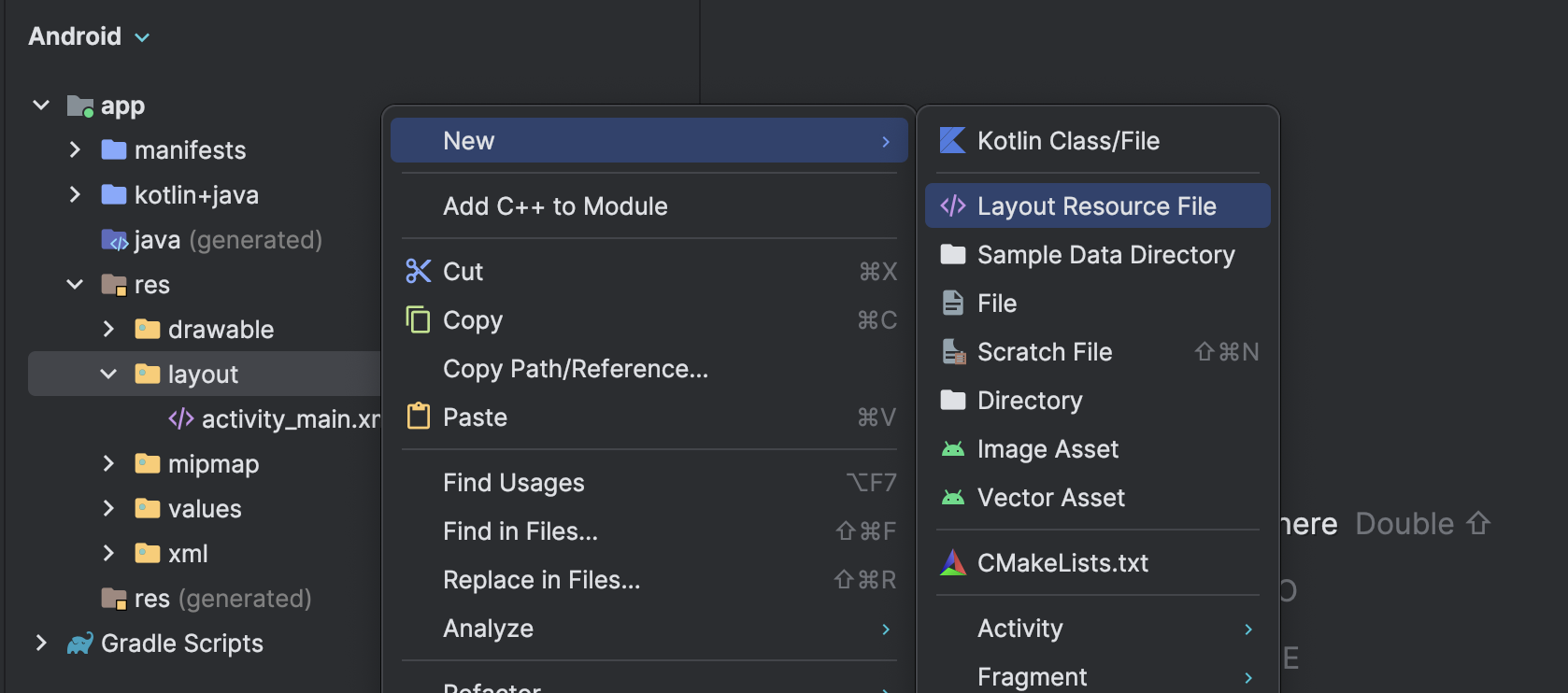Expand the mipmap folder

(108, 463)
